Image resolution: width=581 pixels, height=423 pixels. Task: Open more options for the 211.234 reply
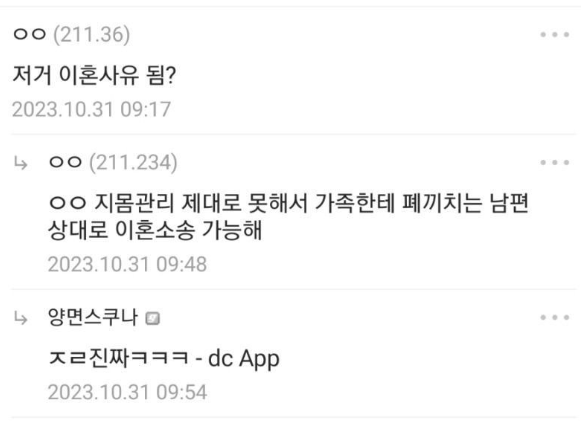[x=555, y=162]
